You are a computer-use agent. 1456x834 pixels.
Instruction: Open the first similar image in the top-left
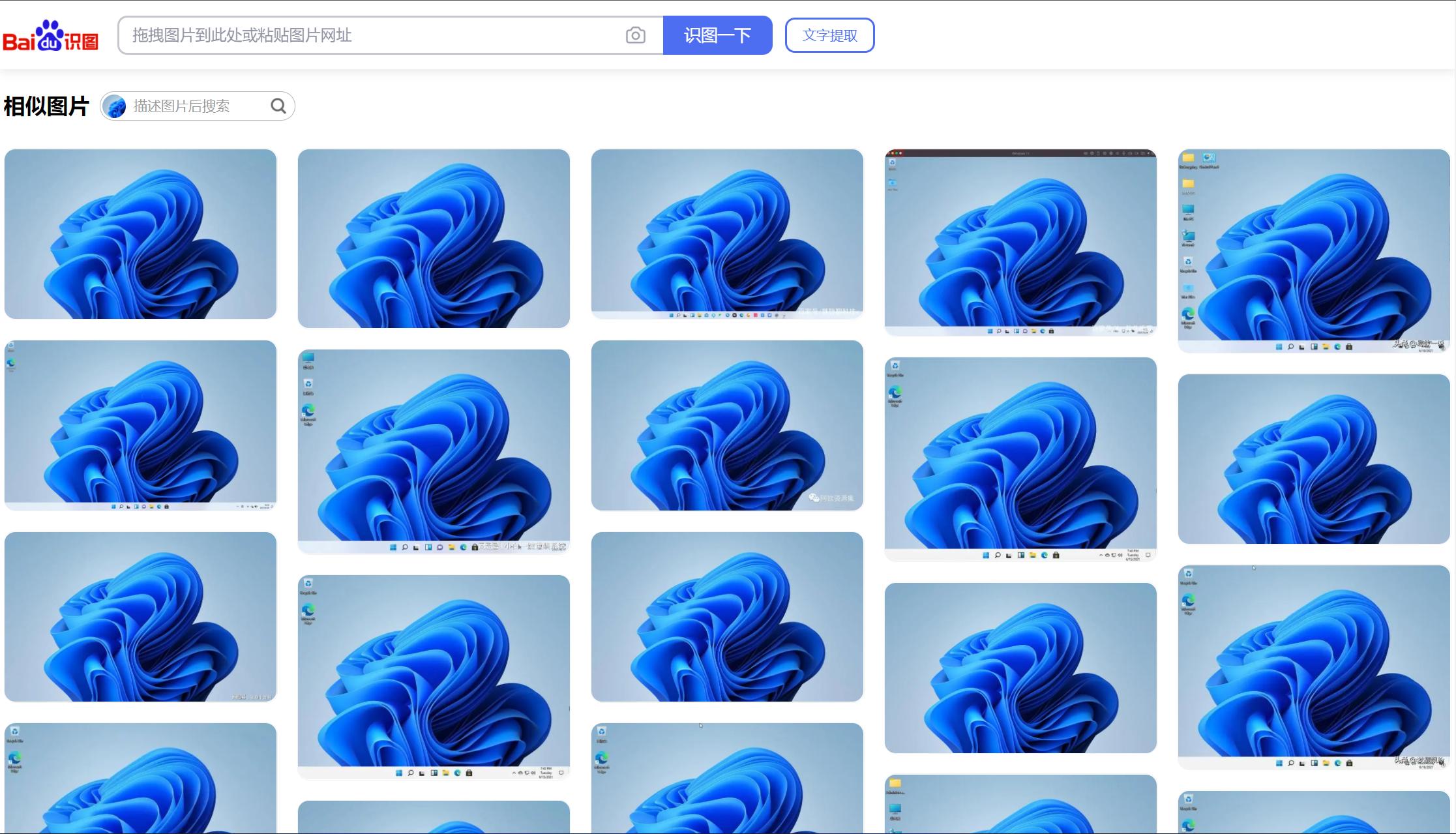click(140, 234)
